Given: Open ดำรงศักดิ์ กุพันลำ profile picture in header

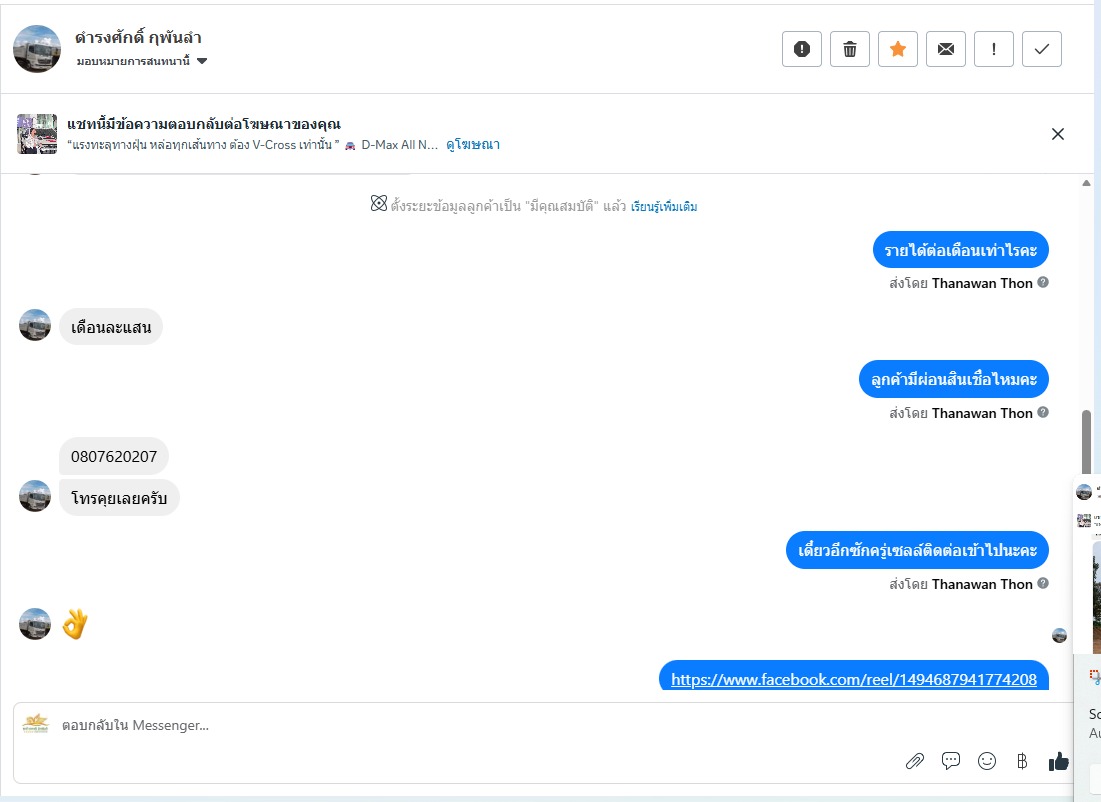Looking at the screenshot, I should point(37,49).
